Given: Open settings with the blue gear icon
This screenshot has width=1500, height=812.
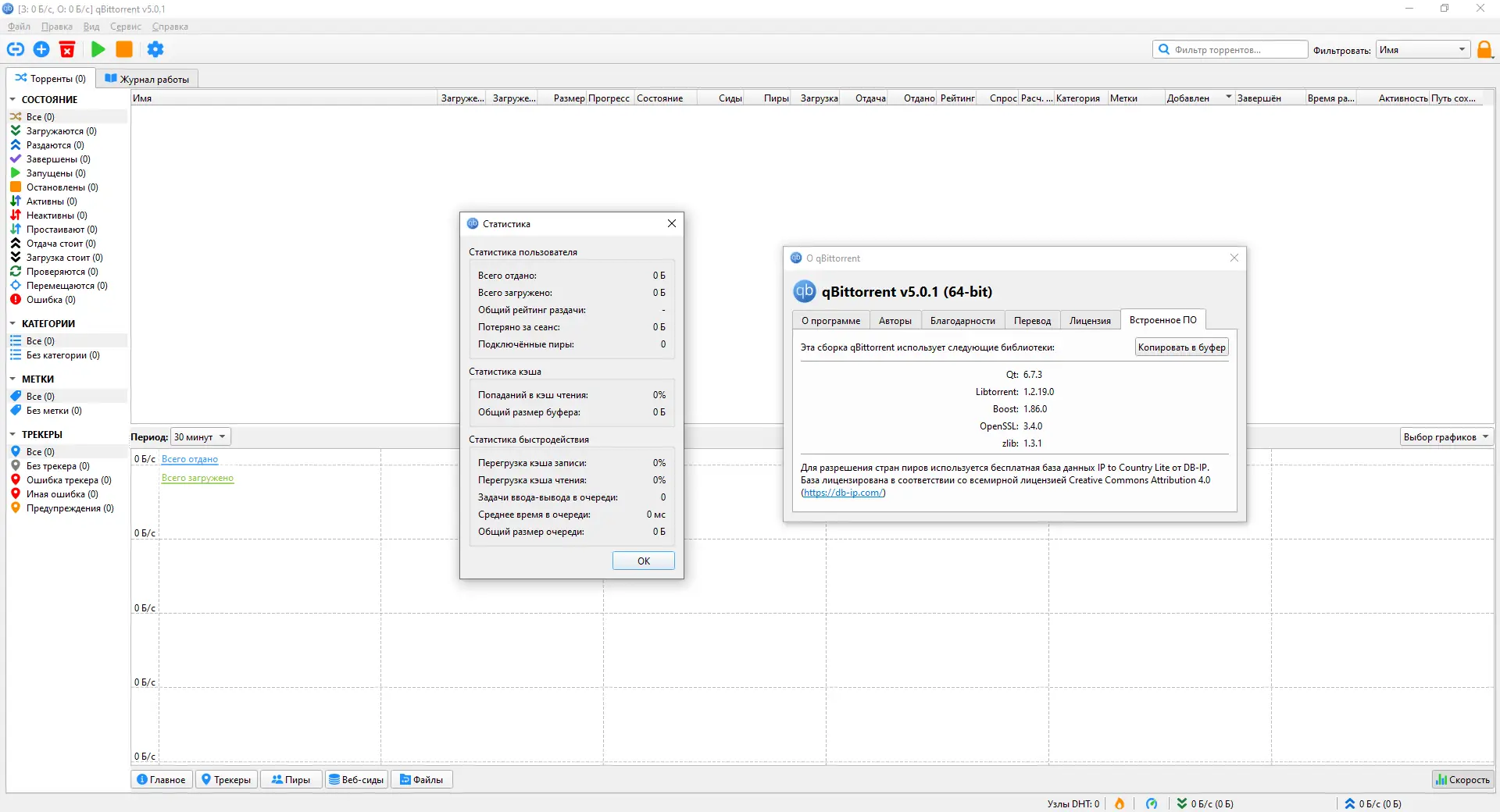Looking at the screenshot, I should [155, 49].
